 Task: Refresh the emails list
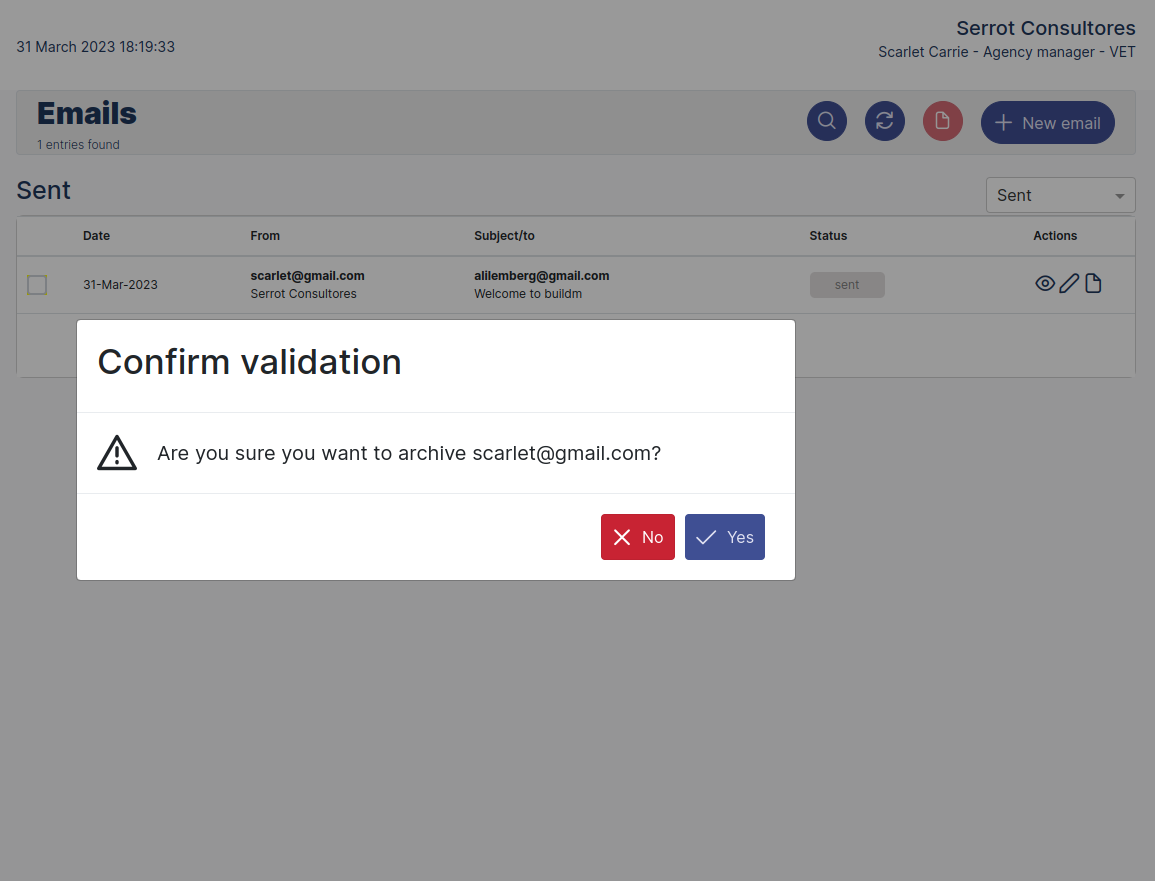click(x=884, y=120)
